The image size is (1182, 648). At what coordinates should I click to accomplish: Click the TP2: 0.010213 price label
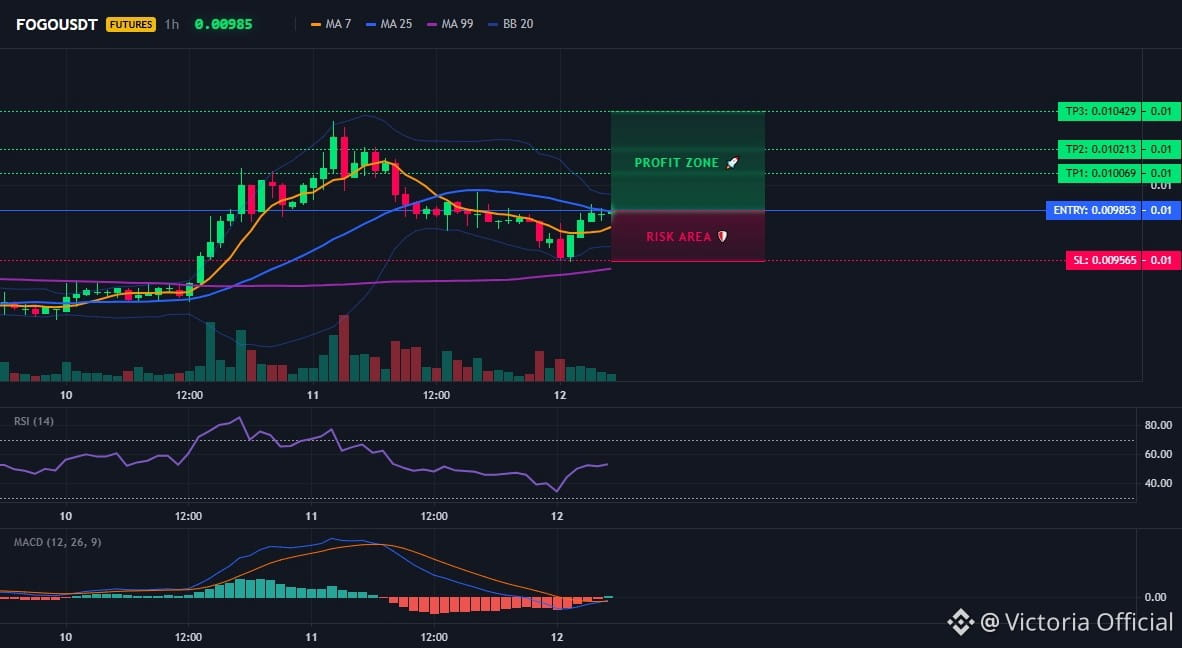[x=1100, y=149]
